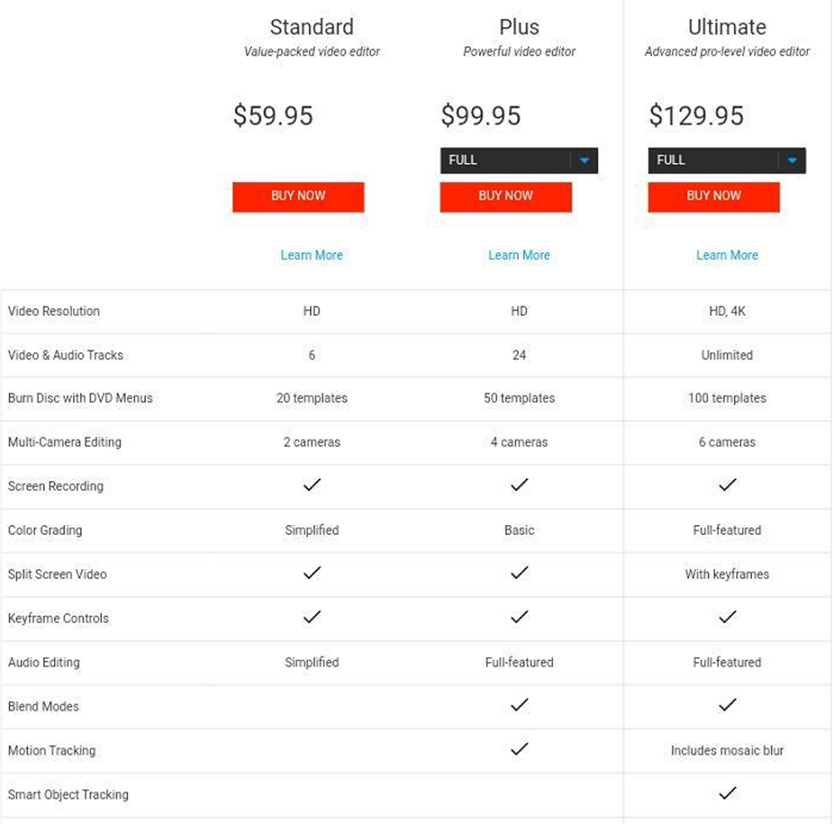Open the Plus plan FULL version dropdown
The width and height of the screenshot is (834, 824).
(x=519, y=160)
